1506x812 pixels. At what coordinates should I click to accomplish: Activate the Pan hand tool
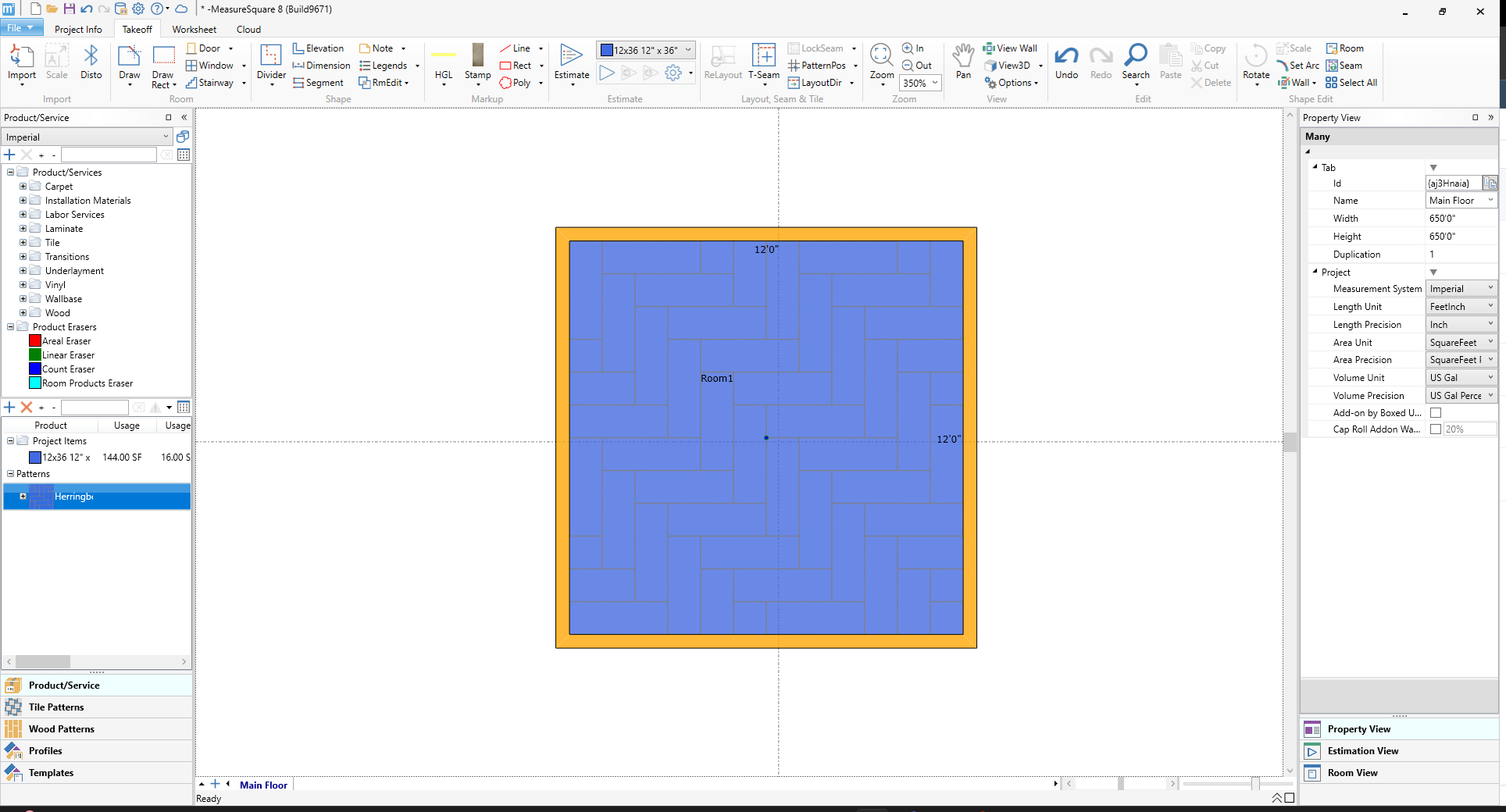coord(964,61)
